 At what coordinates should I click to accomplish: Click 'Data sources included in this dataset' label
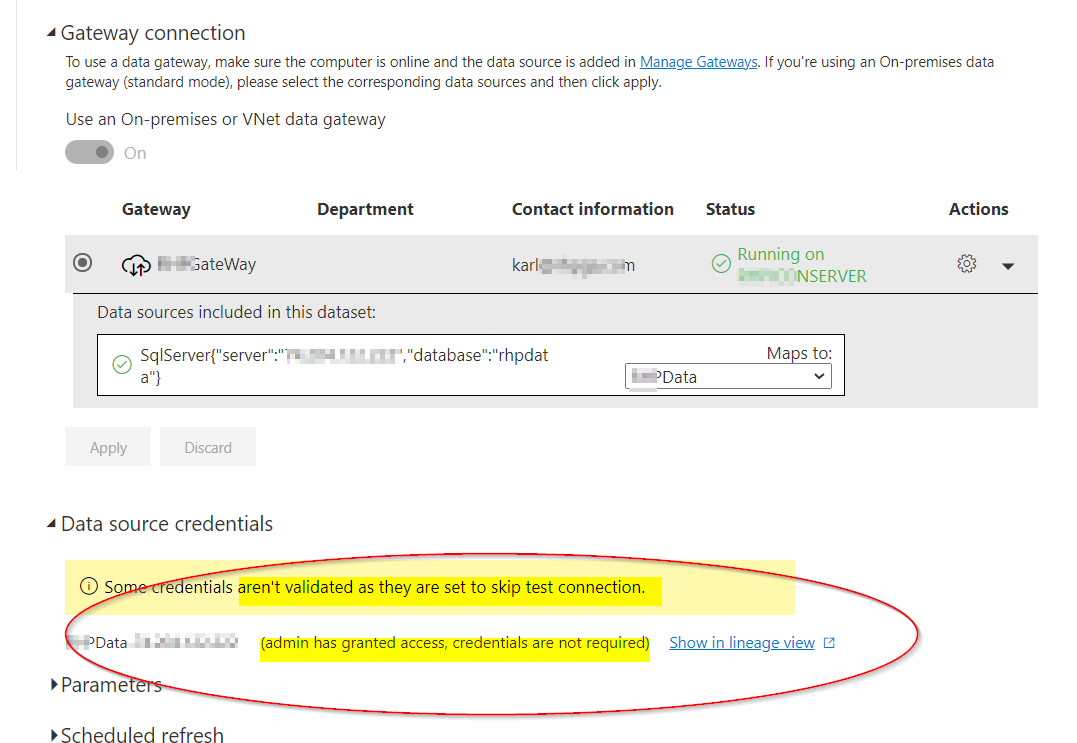(236, 312)
